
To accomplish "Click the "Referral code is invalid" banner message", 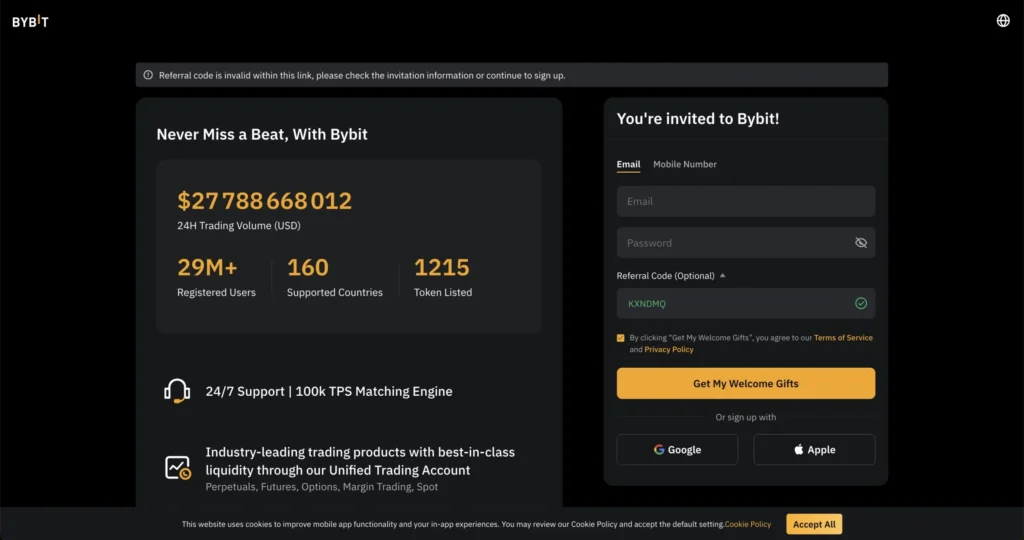I will click(362, 76).
